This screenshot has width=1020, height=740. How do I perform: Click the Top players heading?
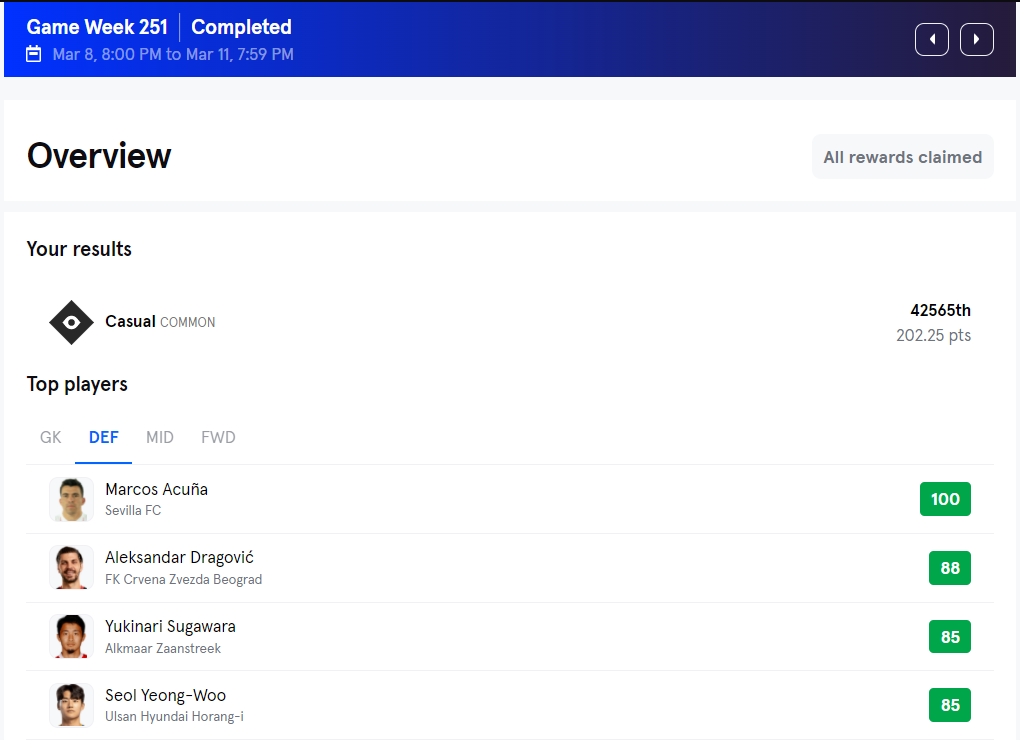[77, 384]
